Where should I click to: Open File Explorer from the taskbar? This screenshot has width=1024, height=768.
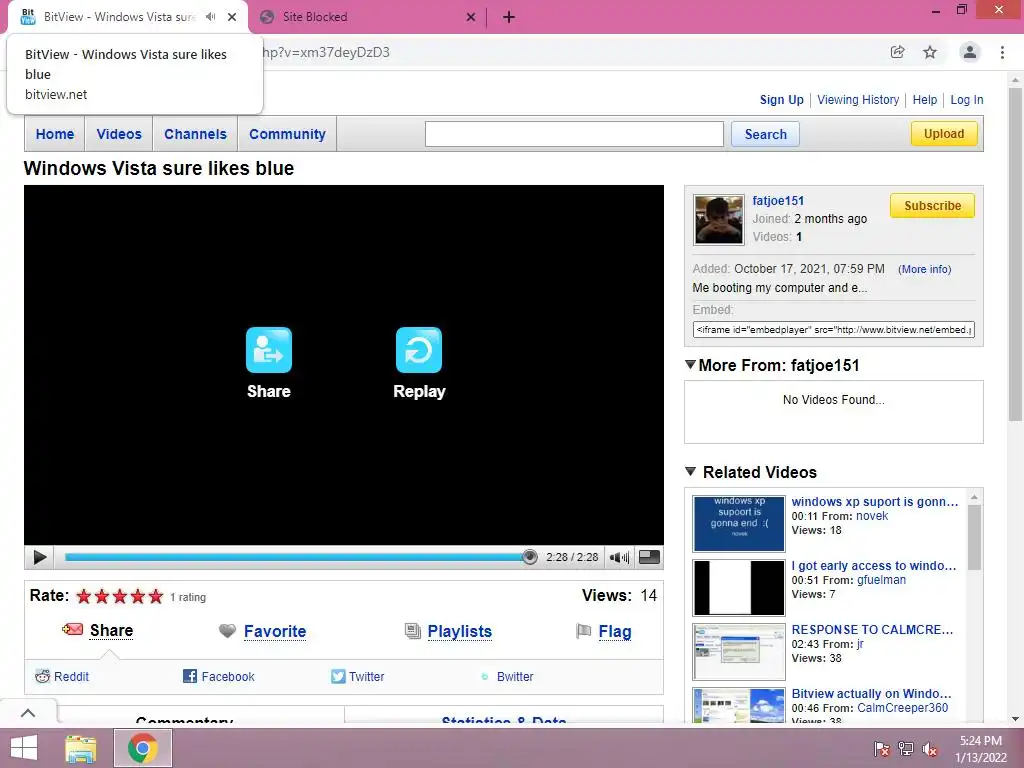click(80, 748)
